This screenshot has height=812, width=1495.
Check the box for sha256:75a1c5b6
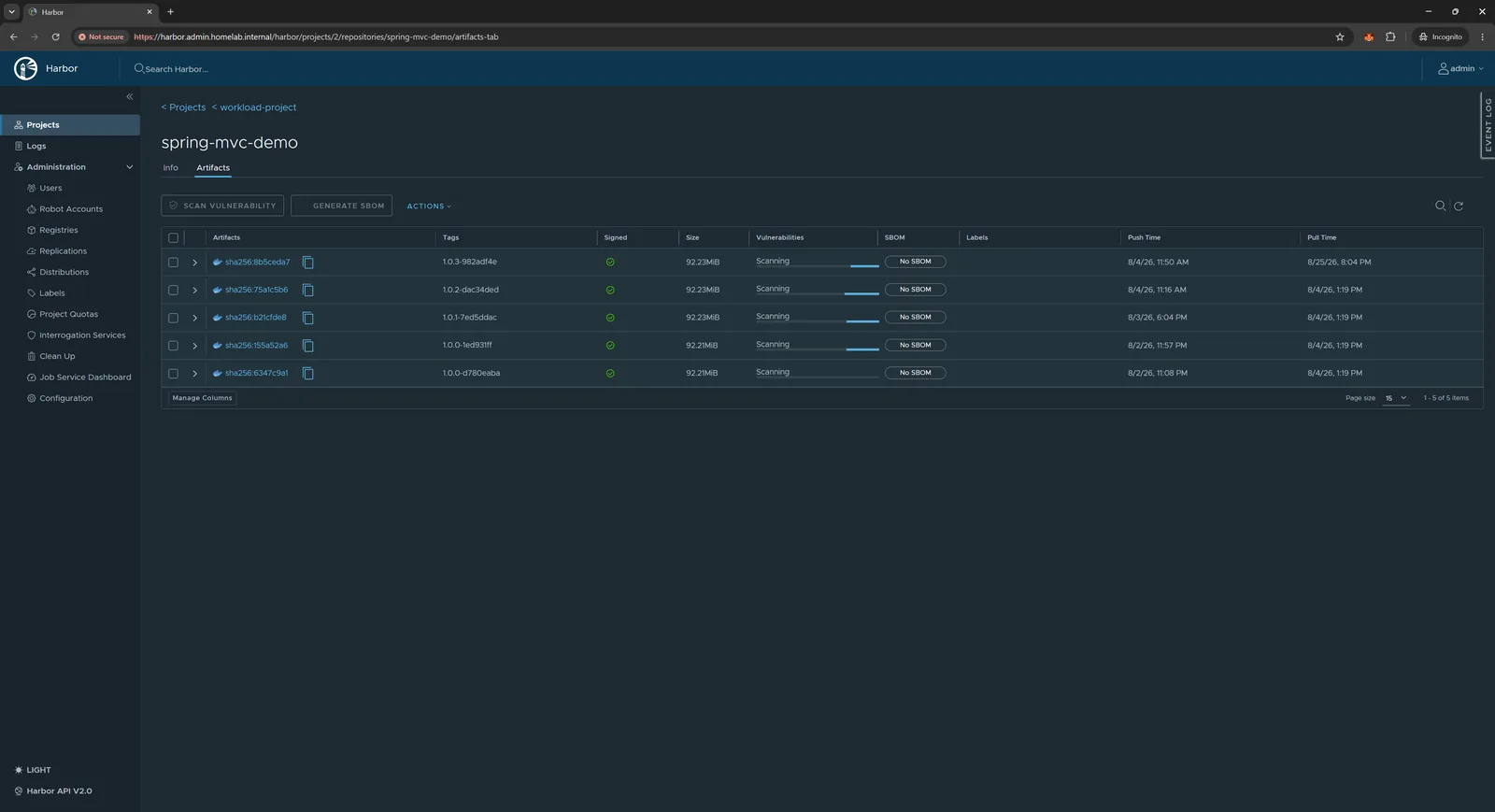tap(173, 291)
